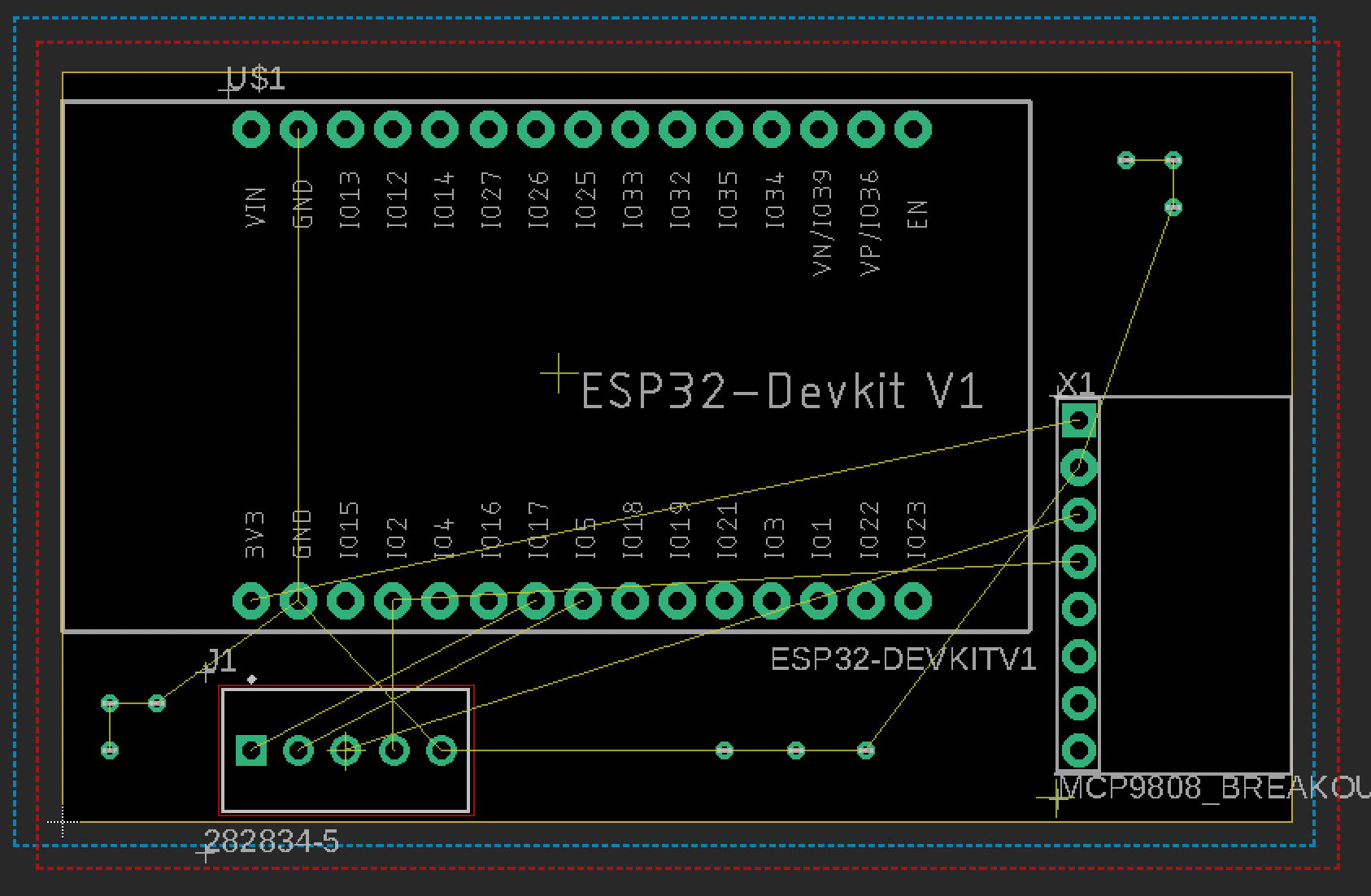Select the ESP32-DEVKITV1 value label
This screenshot has height=896, width=1371.
click(903, 659)
